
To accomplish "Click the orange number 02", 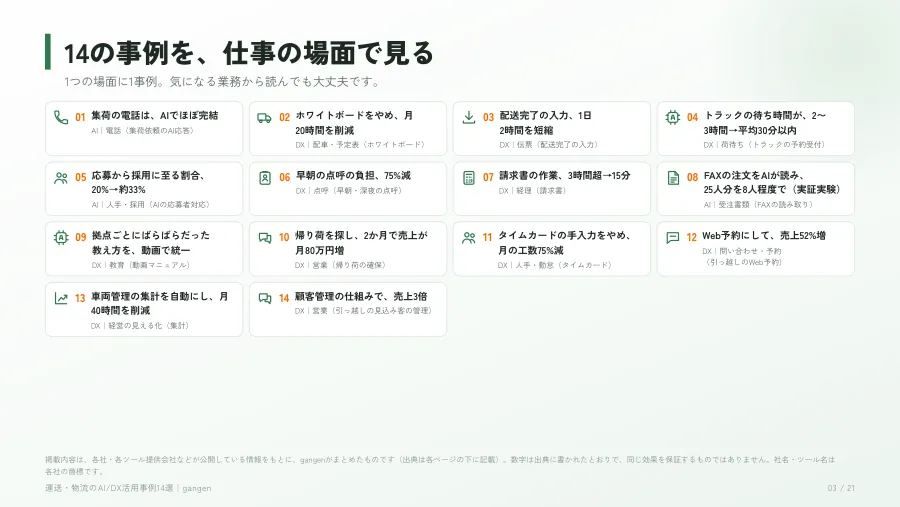I will pyautogui.click(x=284, y=117).
